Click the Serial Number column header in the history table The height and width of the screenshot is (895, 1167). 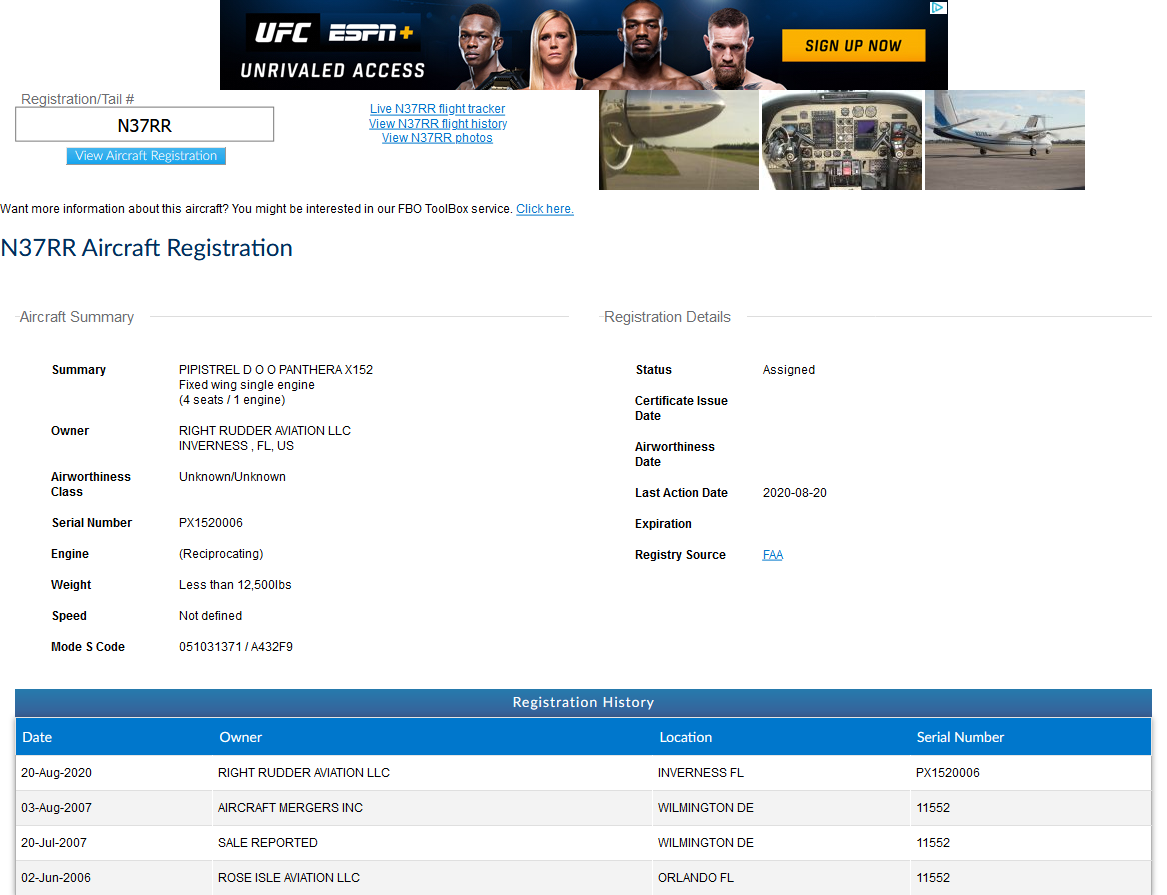pos(960,737)
